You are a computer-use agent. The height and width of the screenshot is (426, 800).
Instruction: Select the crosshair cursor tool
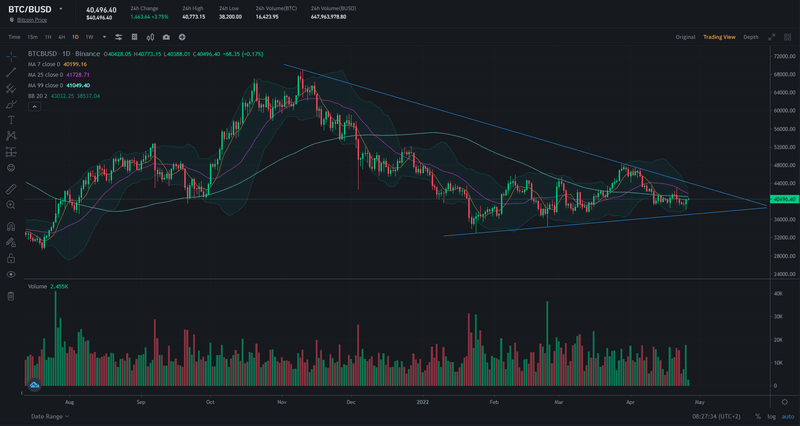click(x=11, y=57)
